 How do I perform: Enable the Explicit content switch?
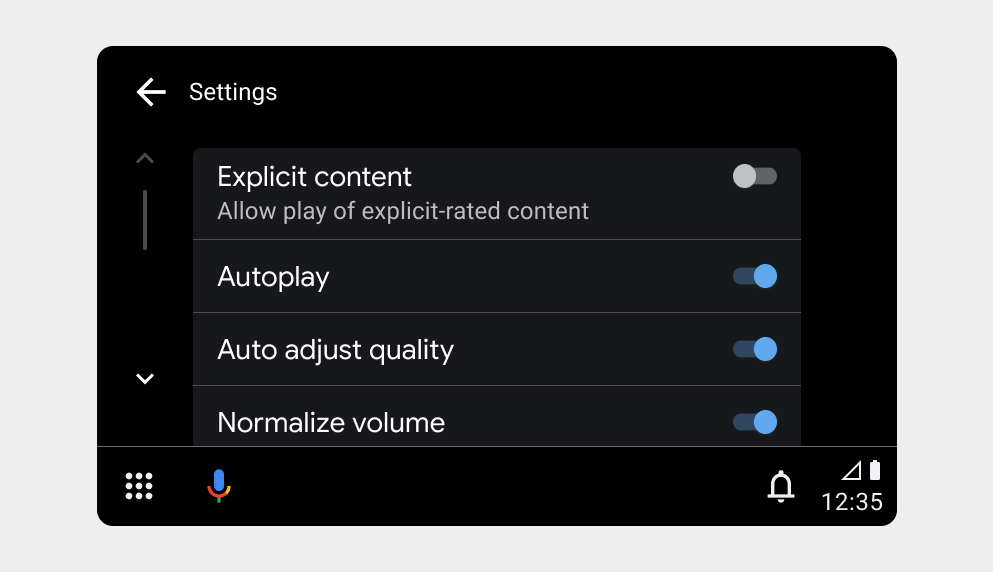click(755, 177)
